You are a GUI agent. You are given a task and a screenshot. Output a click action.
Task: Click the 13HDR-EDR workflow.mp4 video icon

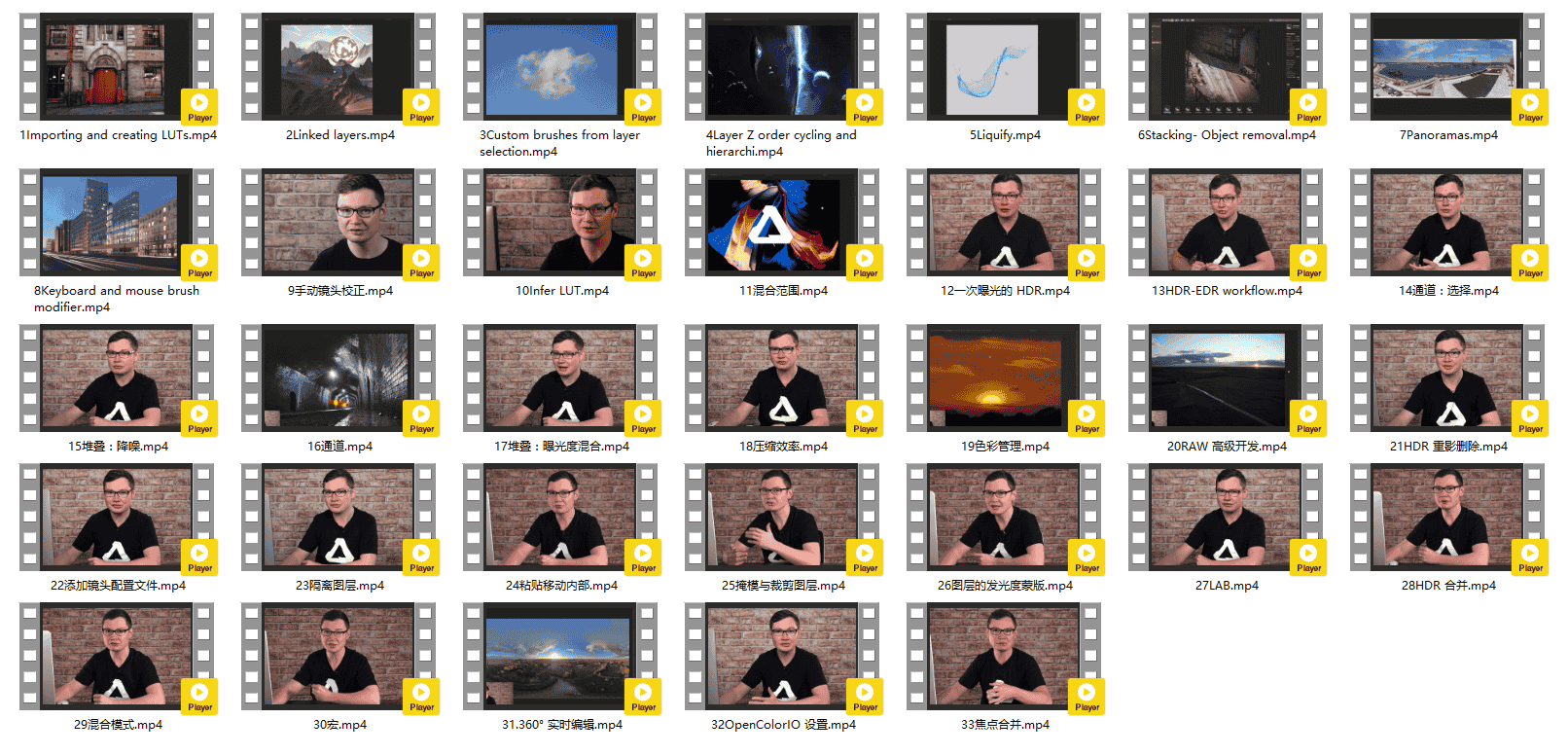(1226, 223)
